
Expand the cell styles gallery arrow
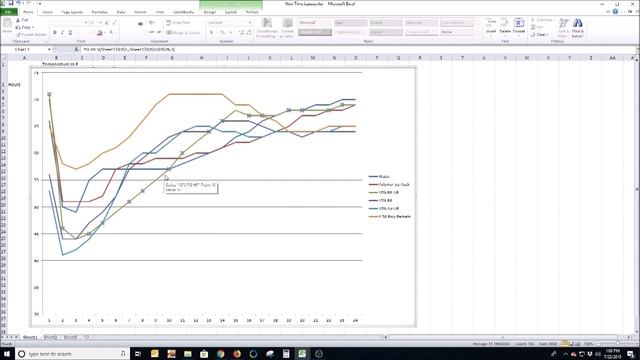pos(478,35)
